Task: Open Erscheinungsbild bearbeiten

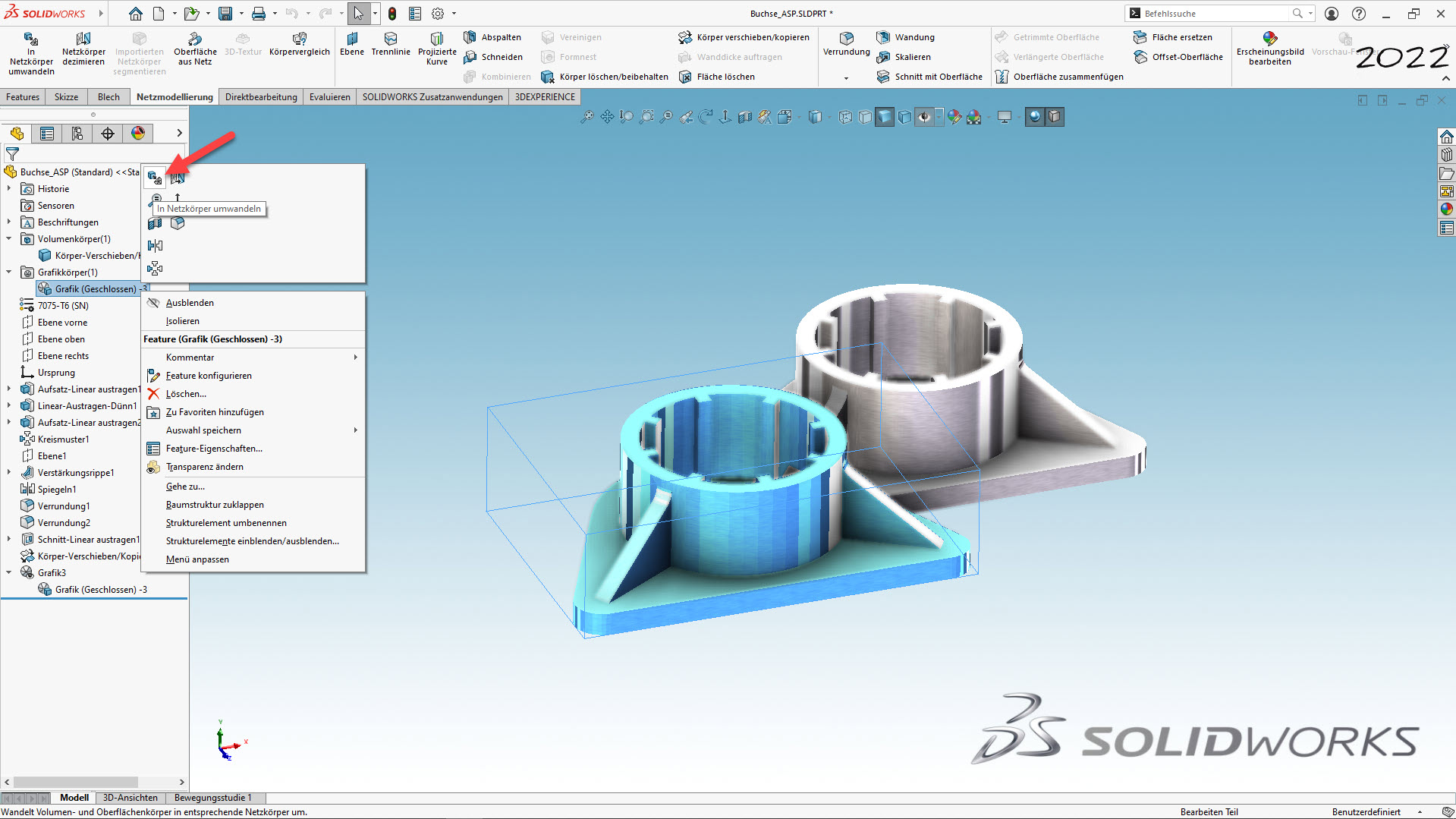Action: click(x=1270, y=50)
